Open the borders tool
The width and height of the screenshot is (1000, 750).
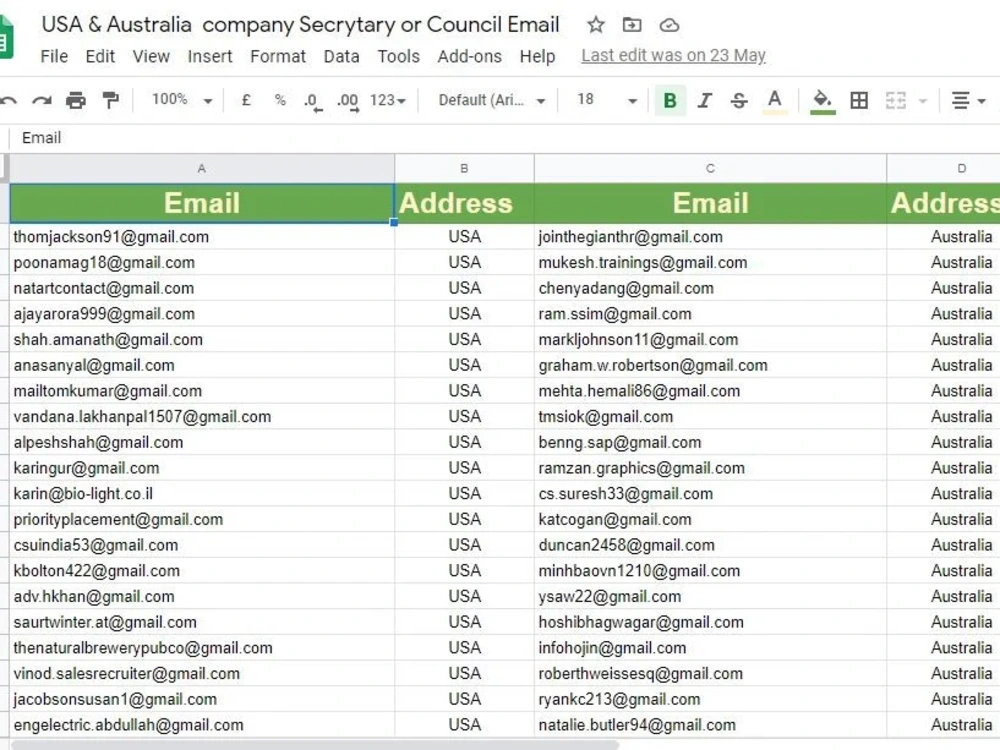857,100
